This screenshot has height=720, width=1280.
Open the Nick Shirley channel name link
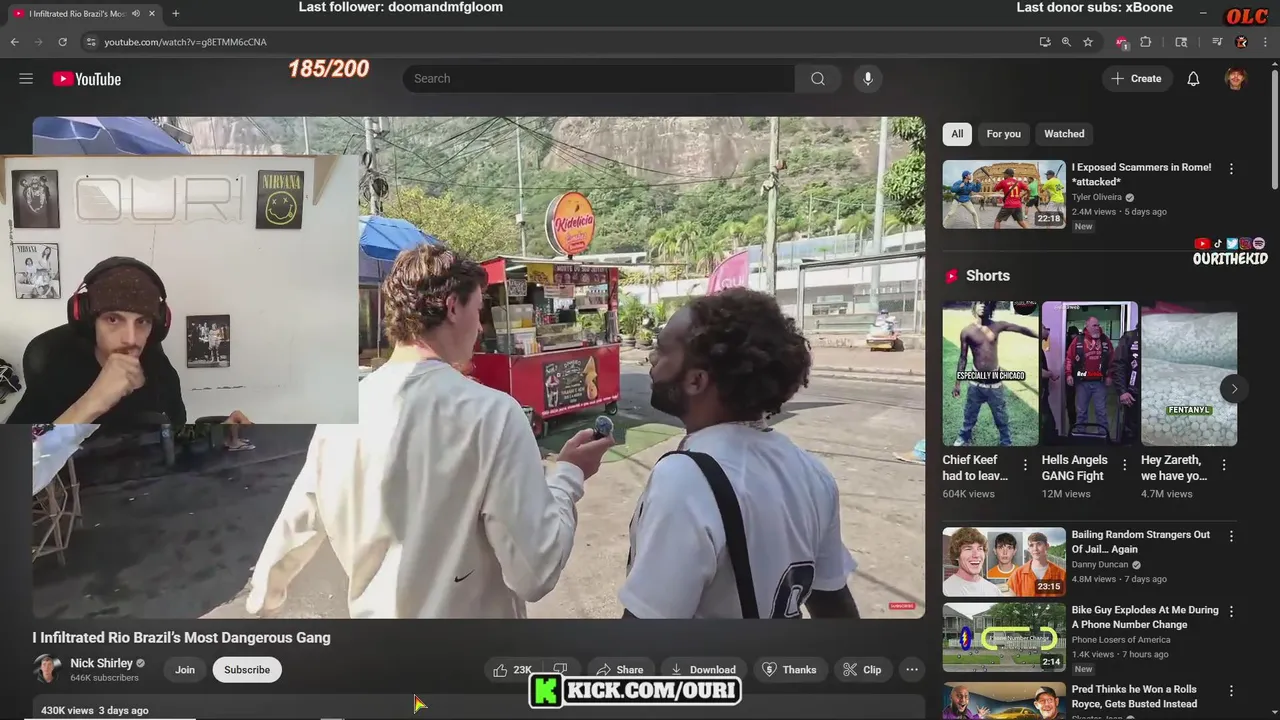click(101, 663)
